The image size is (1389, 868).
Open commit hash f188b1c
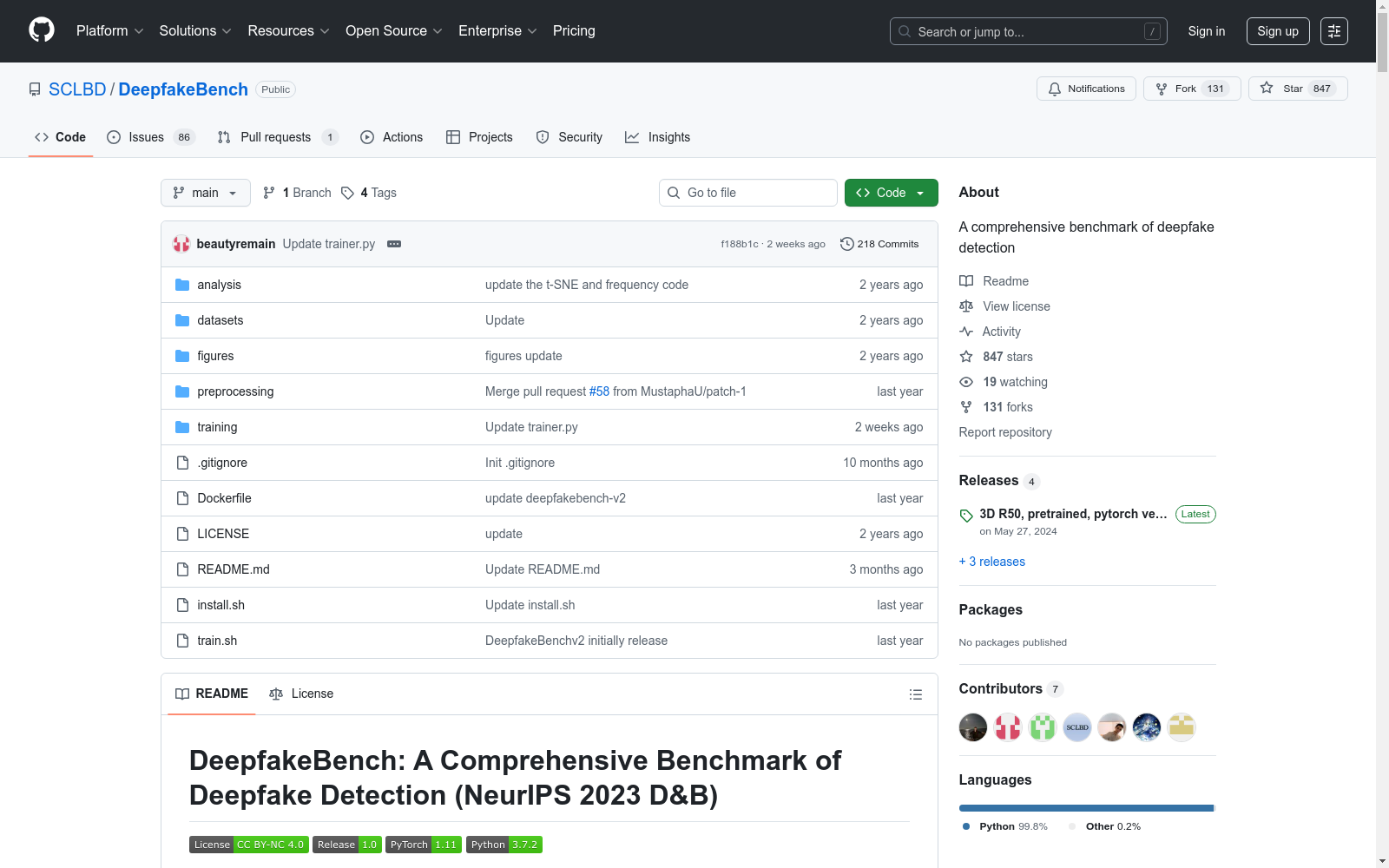740,244
